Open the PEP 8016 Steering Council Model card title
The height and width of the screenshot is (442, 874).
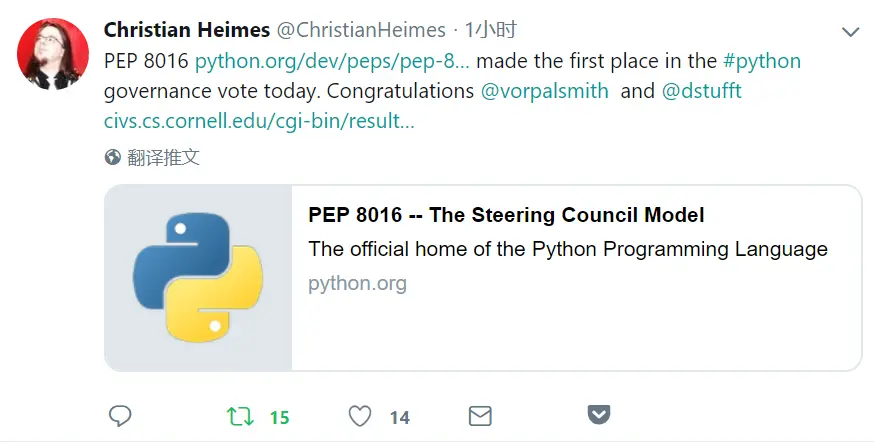pos(506,215)
